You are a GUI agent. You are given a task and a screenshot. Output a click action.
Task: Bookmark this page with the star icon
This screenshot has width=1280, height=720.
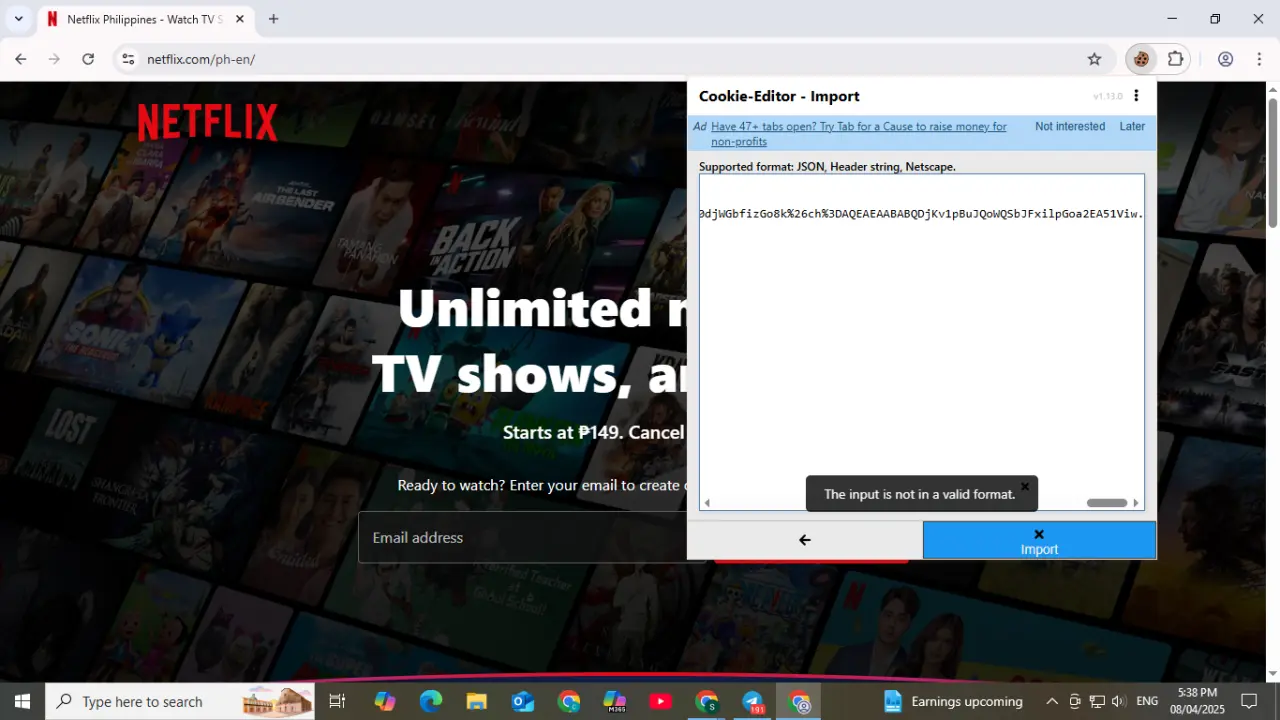1094,59
